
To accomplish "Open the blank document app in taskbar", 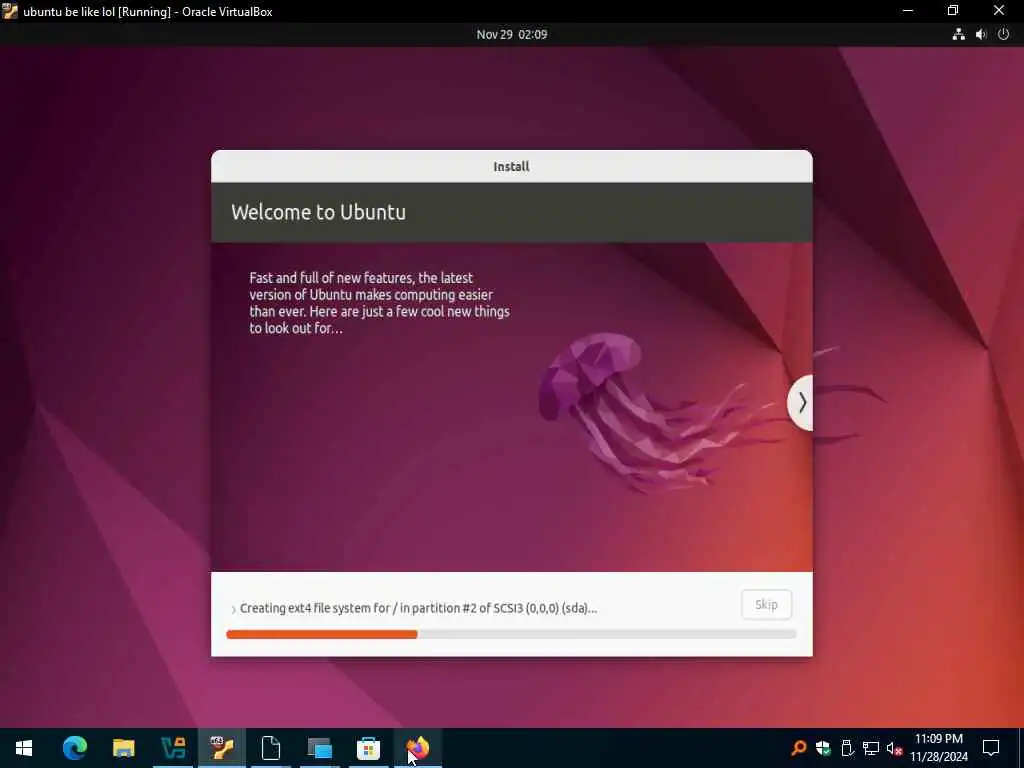I will pyautogui.click(x=270, y=748).
